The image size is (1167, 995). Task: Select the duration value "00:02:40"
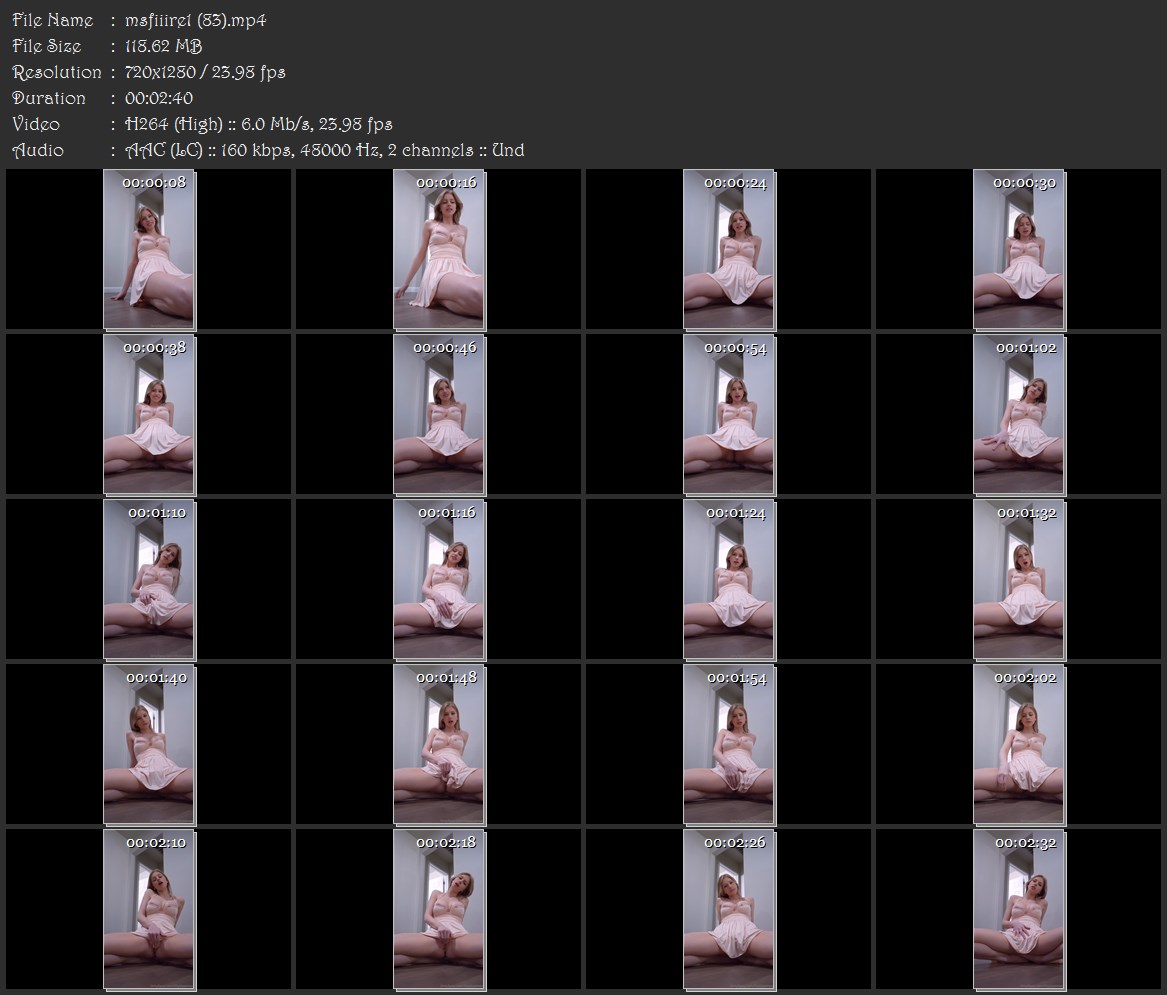[159, 98]
